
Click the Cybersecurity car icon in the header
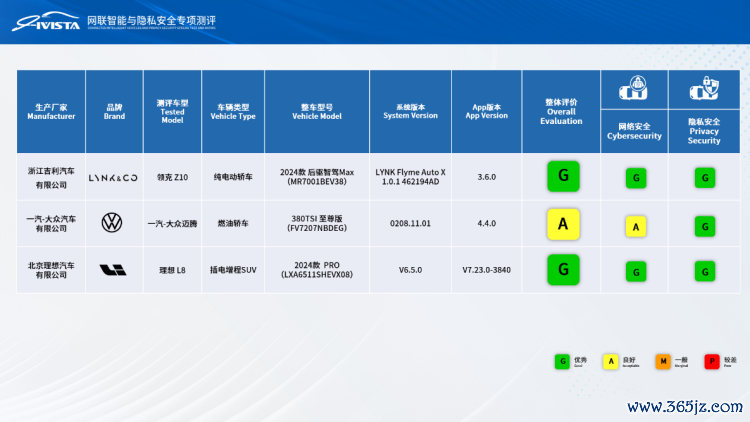pyautogui.click(x=633, y=88)
